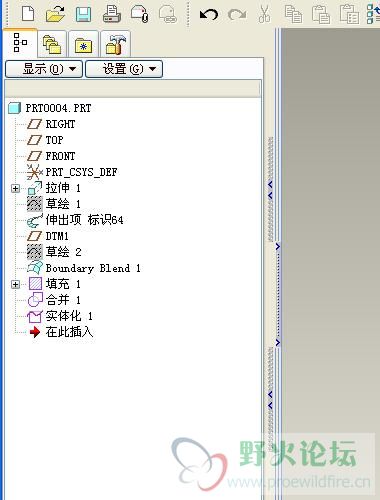Click the 合并 1 merge icon
Screen dimensions: 380x500
coord(35,300)
